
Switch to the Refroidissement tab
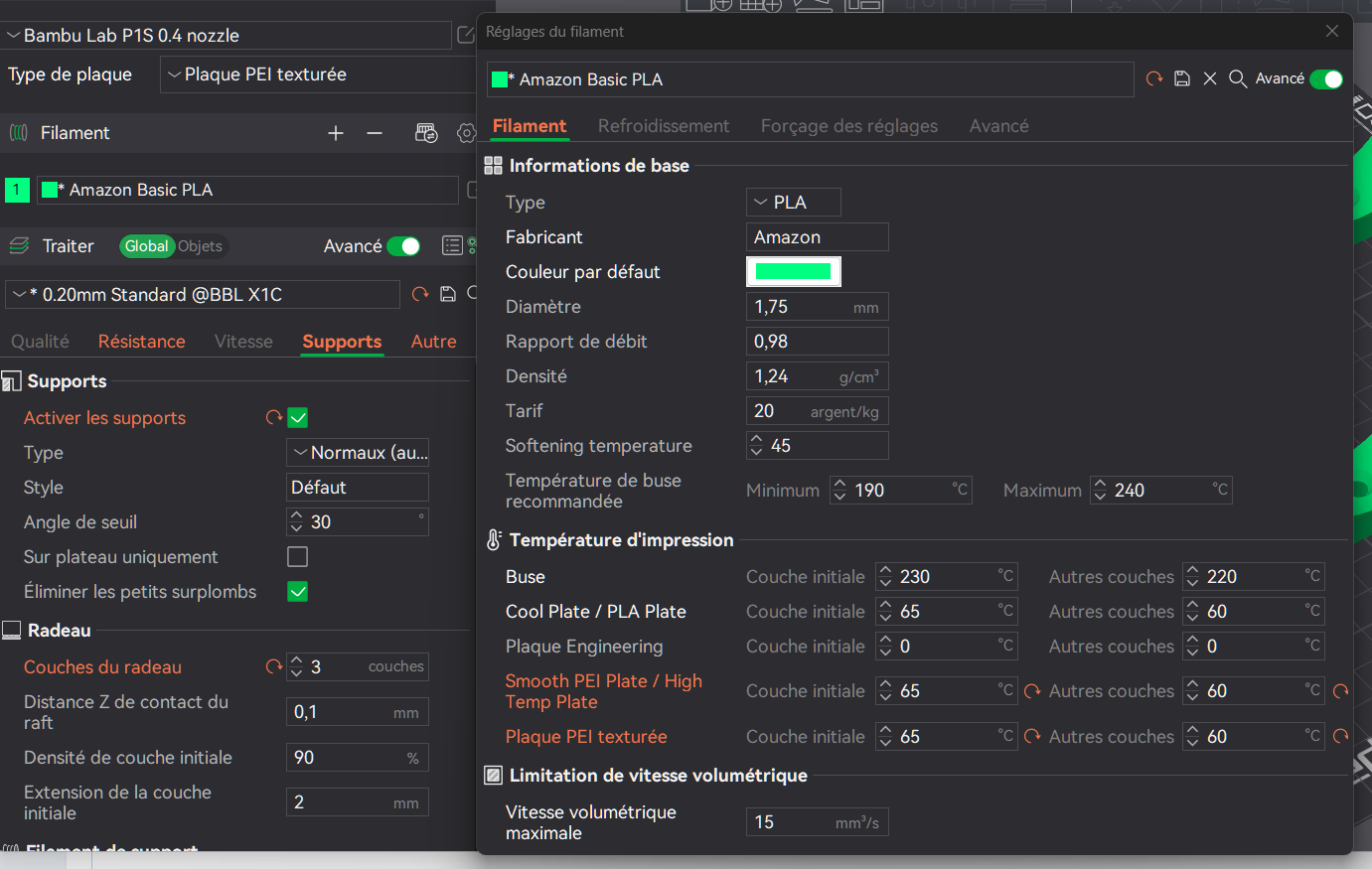pos(664,126)
